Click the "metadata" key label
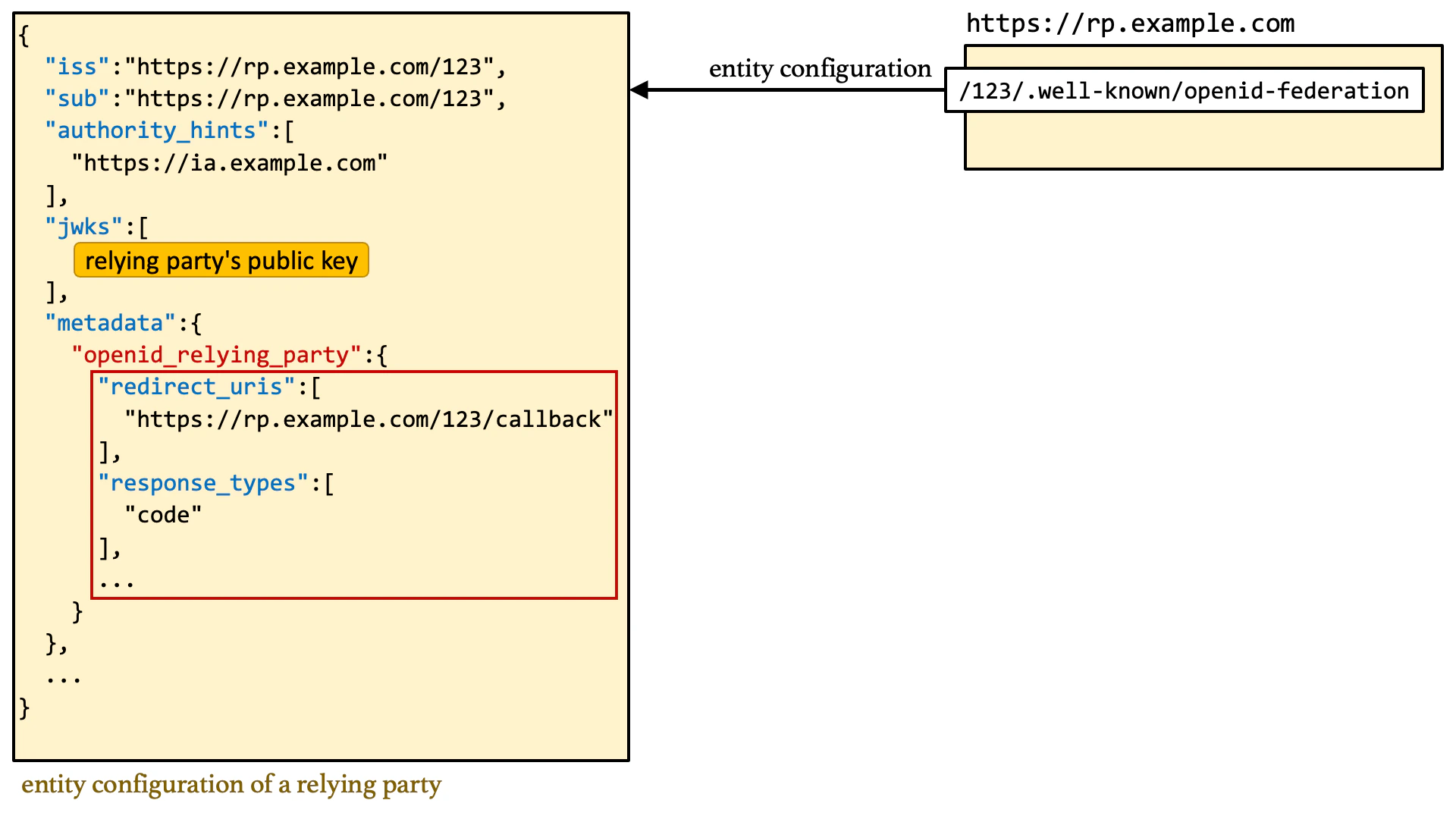1456x819 pixels. click(x=110, y=323)
